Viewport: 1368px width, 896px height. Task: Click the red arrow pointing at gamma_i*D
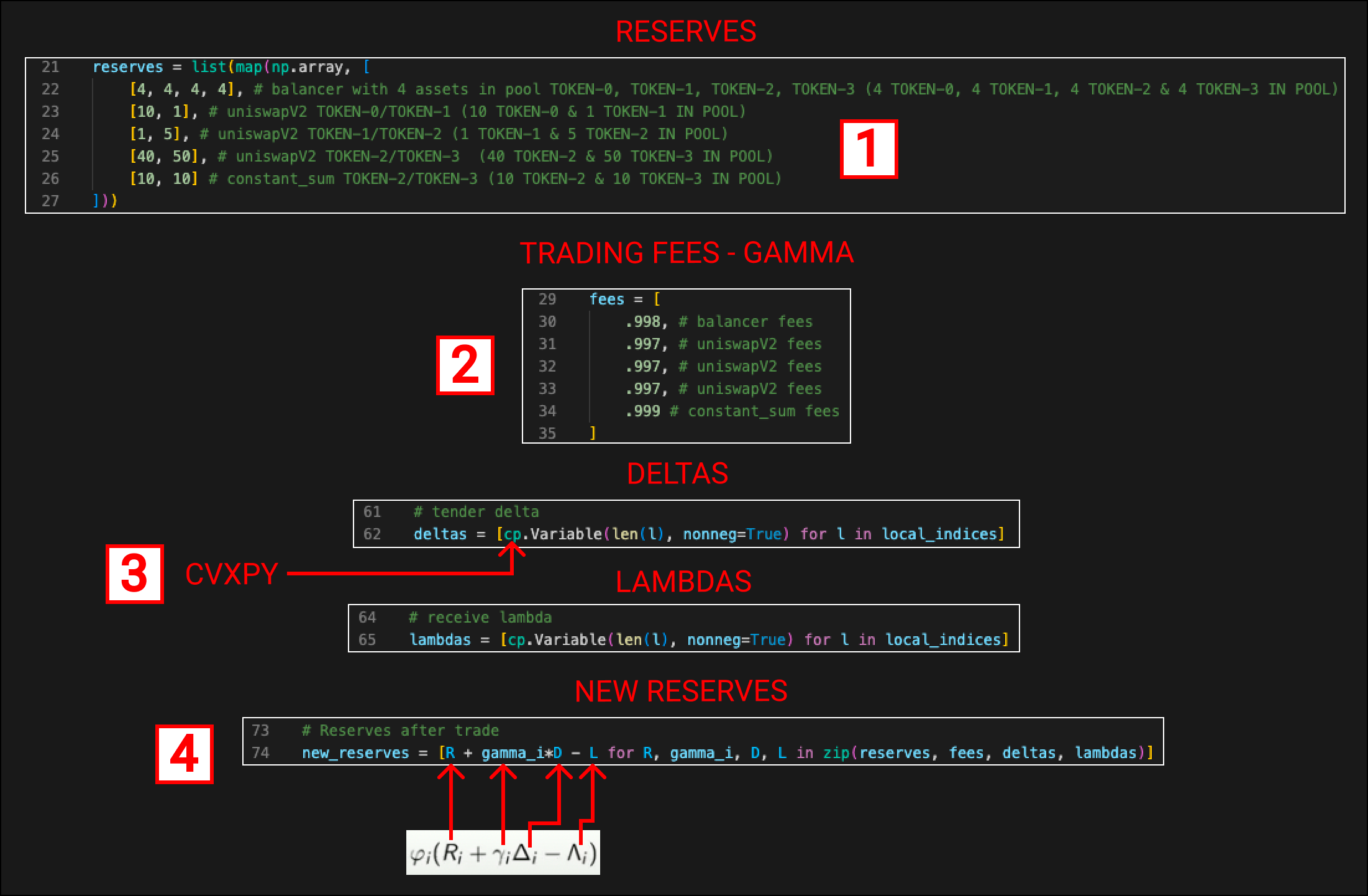point(502,792)
